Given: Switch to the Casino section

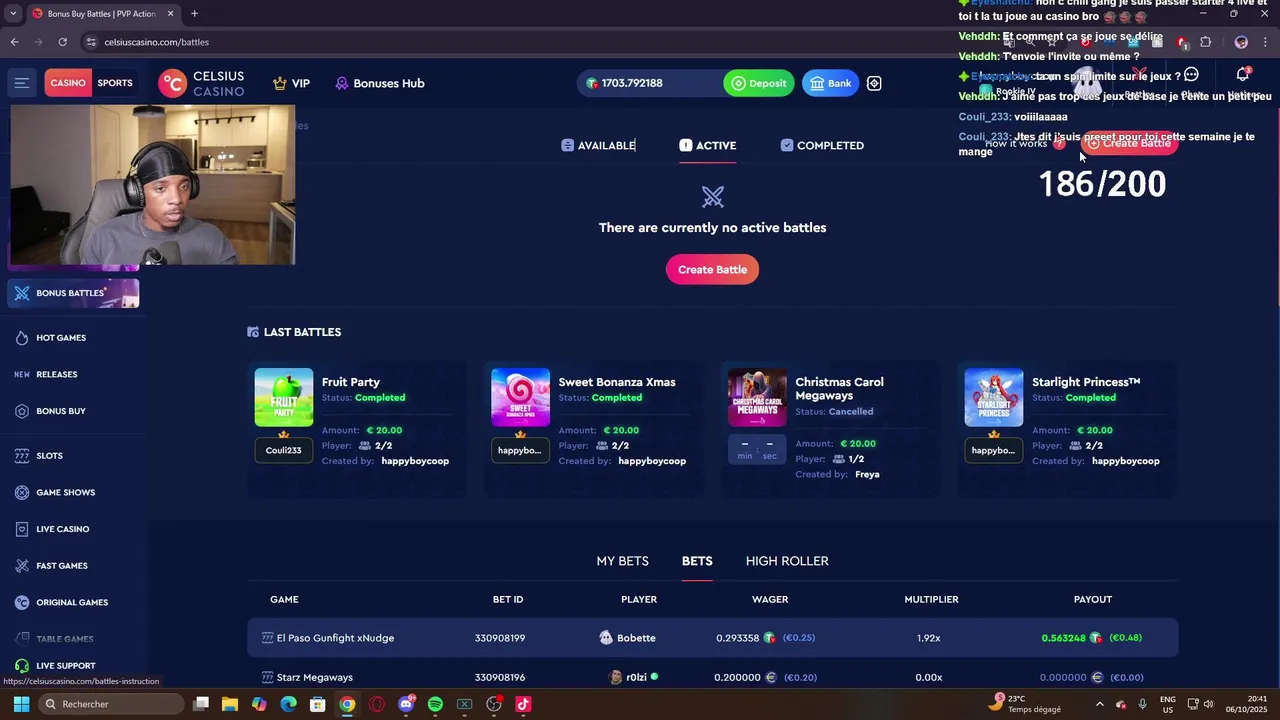Looking at the screenshot, I should (68, 83).
